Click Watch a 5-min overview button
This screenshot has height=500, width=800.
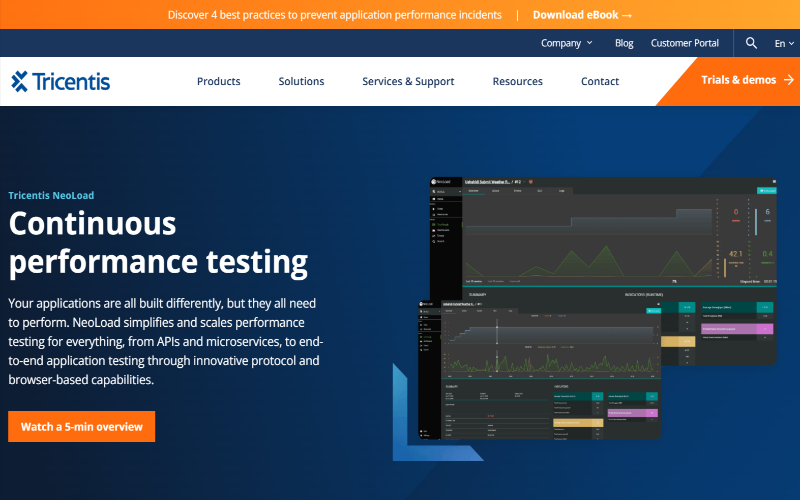click(82, 427)
